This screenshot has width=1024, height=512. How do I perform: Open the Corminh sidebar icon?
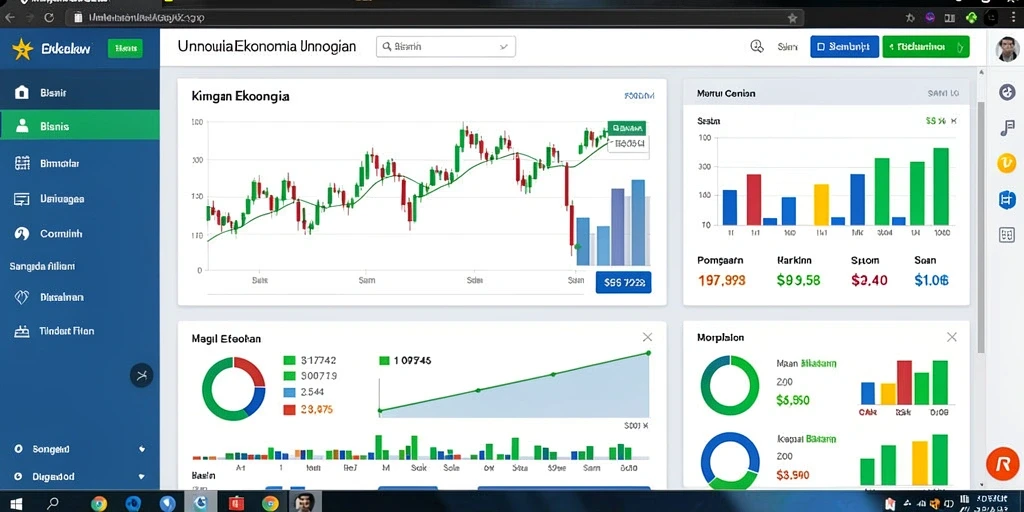point(22,233)
